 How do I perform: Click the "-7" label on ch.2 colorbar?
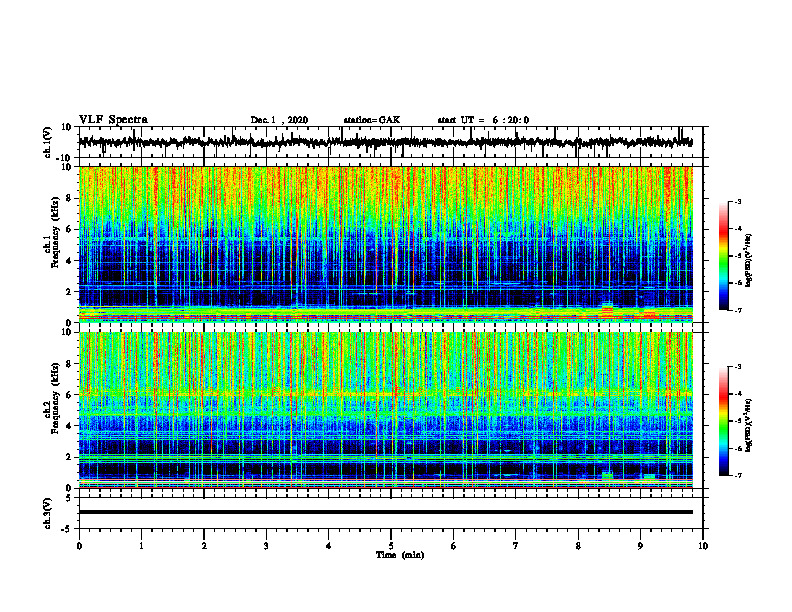tap(737, 475)
